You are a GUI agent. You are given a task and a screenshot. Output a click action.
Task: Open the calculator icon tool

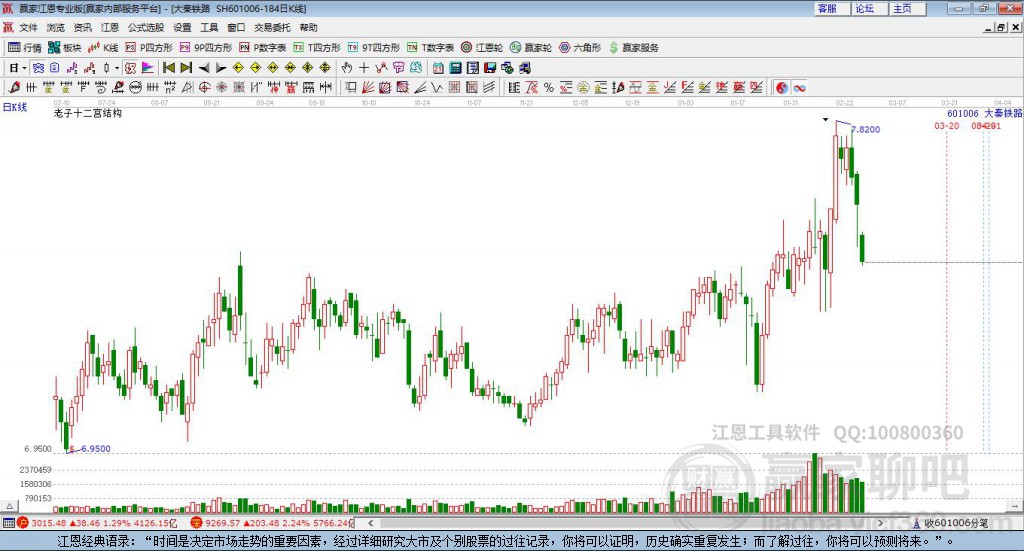[x=455, y=68]
